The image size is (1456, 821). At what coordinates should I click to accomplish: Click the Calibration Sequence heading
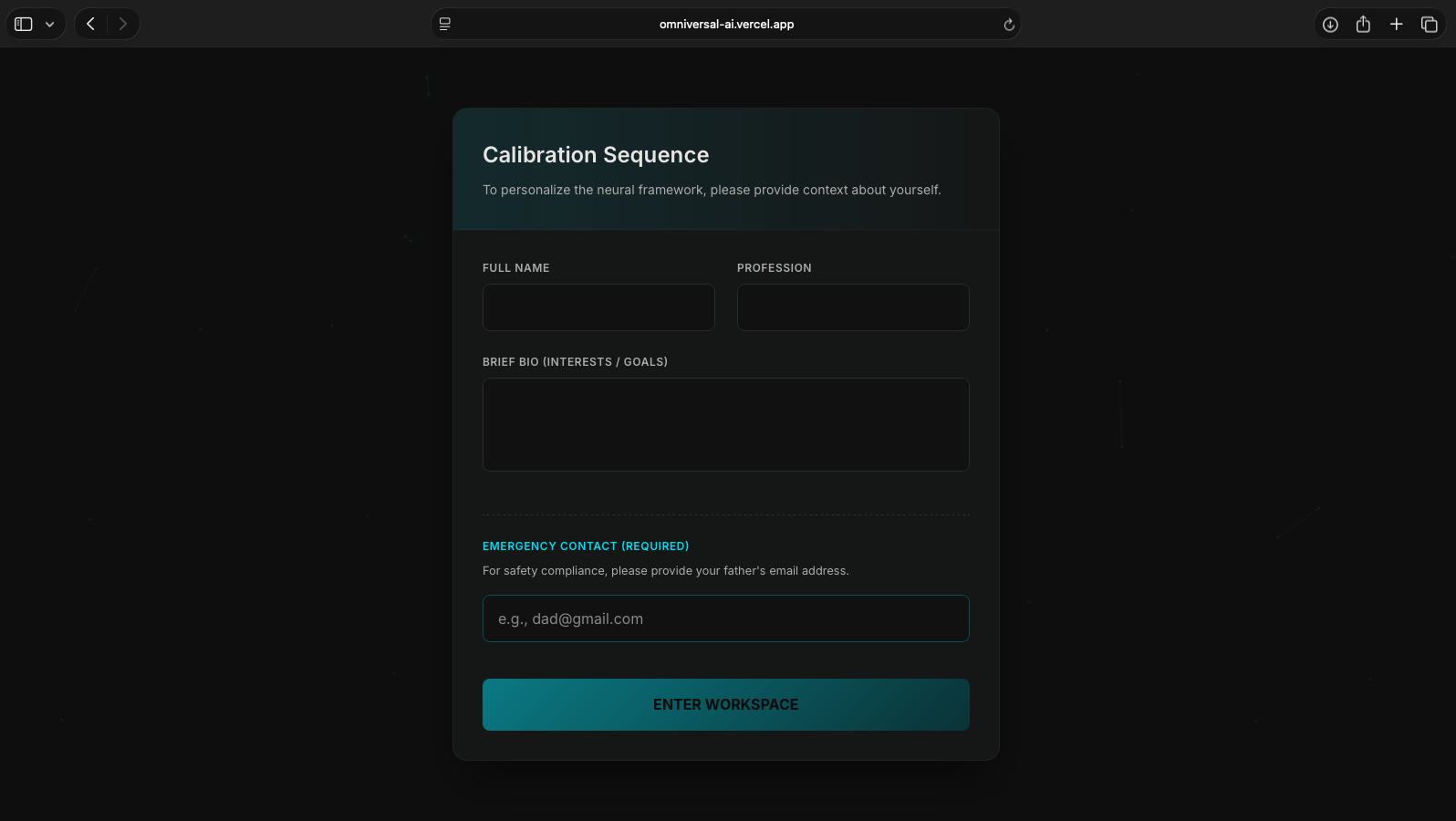tap(596, 155)
